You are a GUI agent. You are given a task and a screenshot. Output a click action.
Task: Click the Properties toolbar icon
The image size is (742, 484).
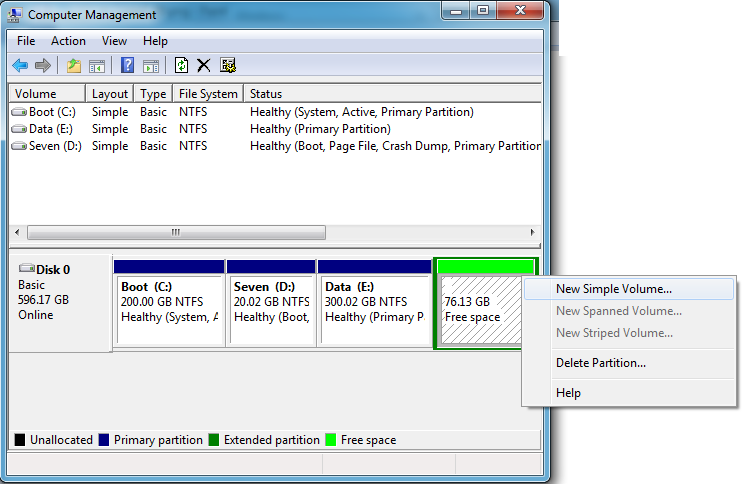point(229,66)
